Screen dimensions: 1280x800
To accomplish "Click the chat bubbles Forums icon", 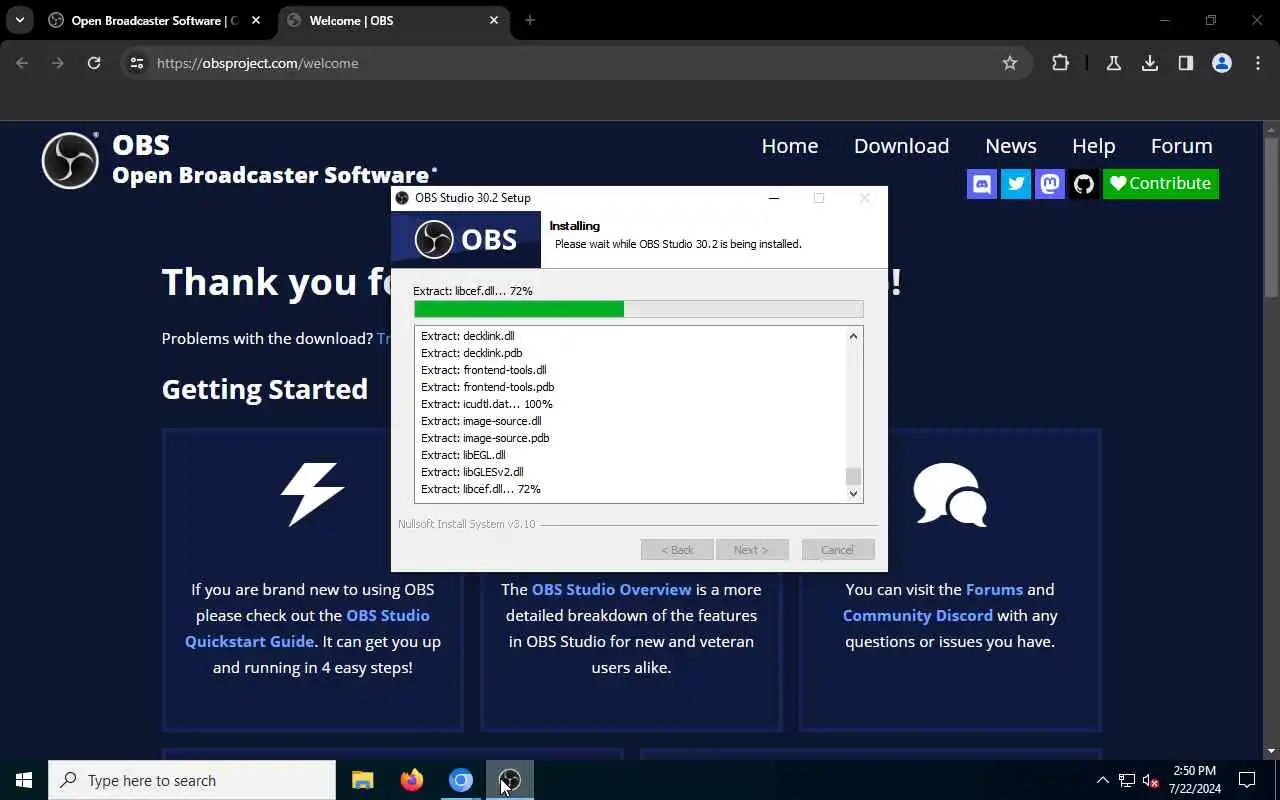I will tap(949, 494).
